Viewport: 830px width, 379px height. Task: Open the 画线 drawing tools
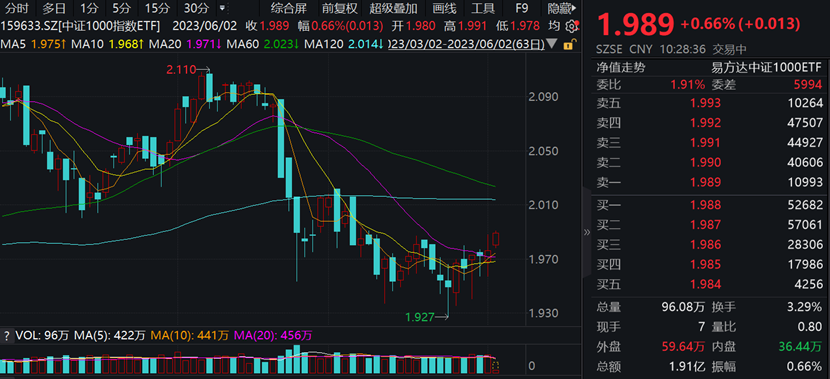click(444, 8)
